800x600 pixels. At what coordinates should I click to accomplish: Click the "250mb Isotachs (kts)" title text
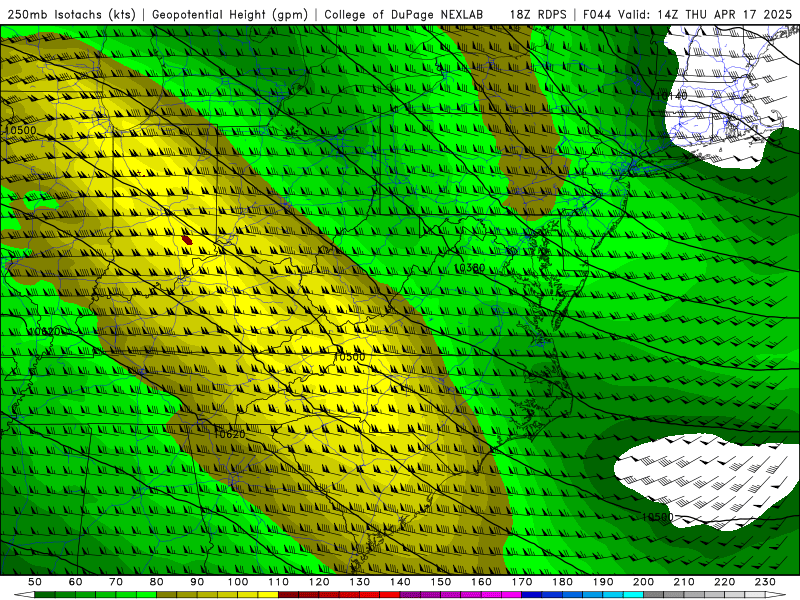71,14
